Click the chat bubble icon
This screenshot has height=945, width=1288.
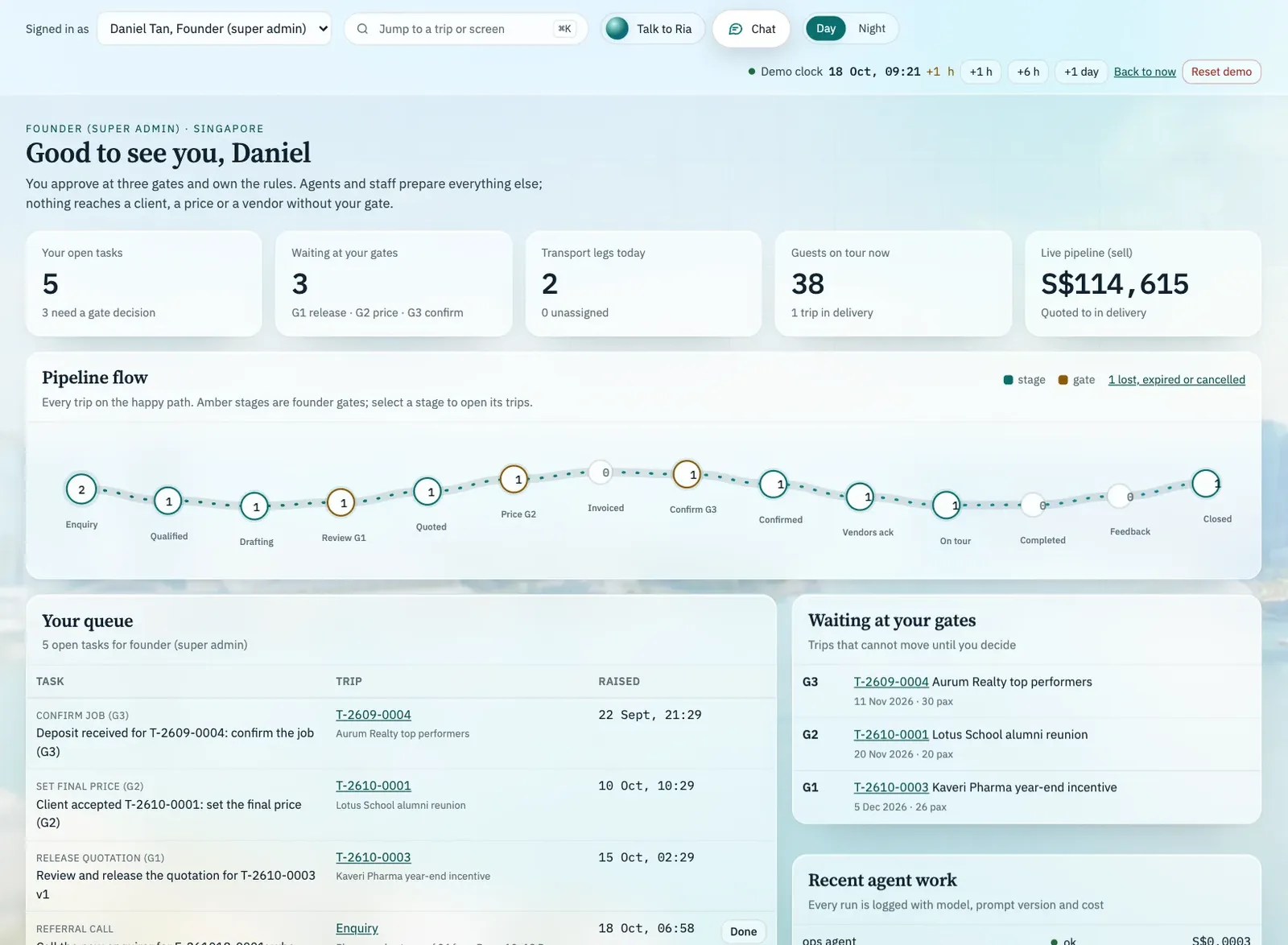pyautogui.click(x=735, y=29)
